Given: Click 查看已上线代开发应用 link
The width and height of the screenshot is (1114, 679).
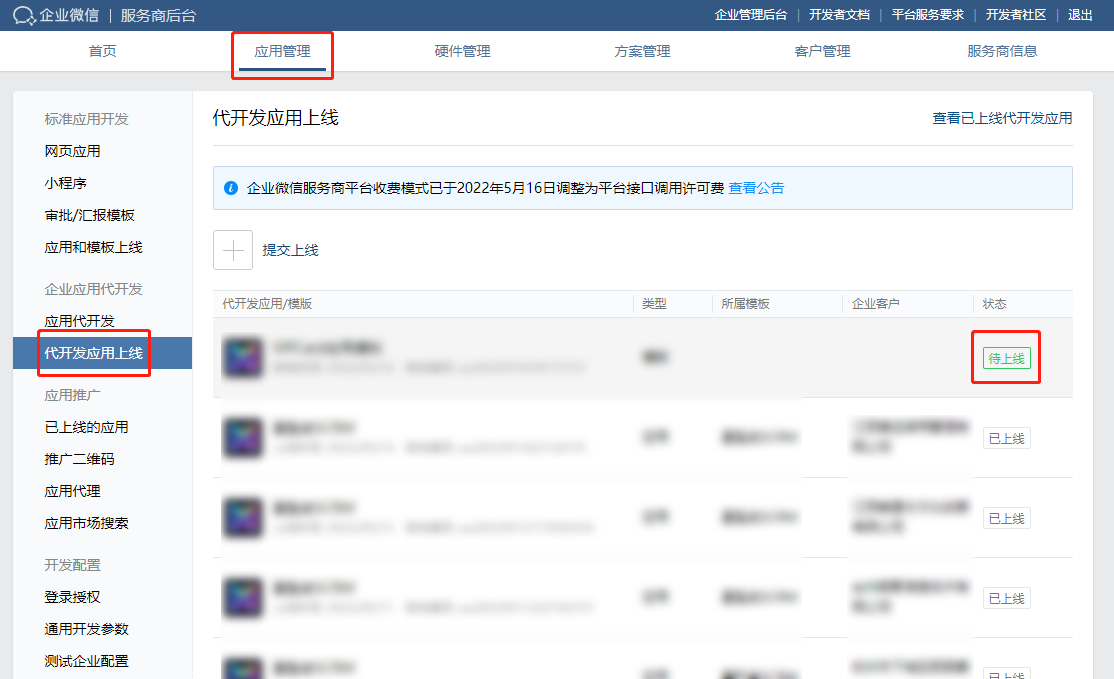Looking at the screenshot, I should [1002, 117].
